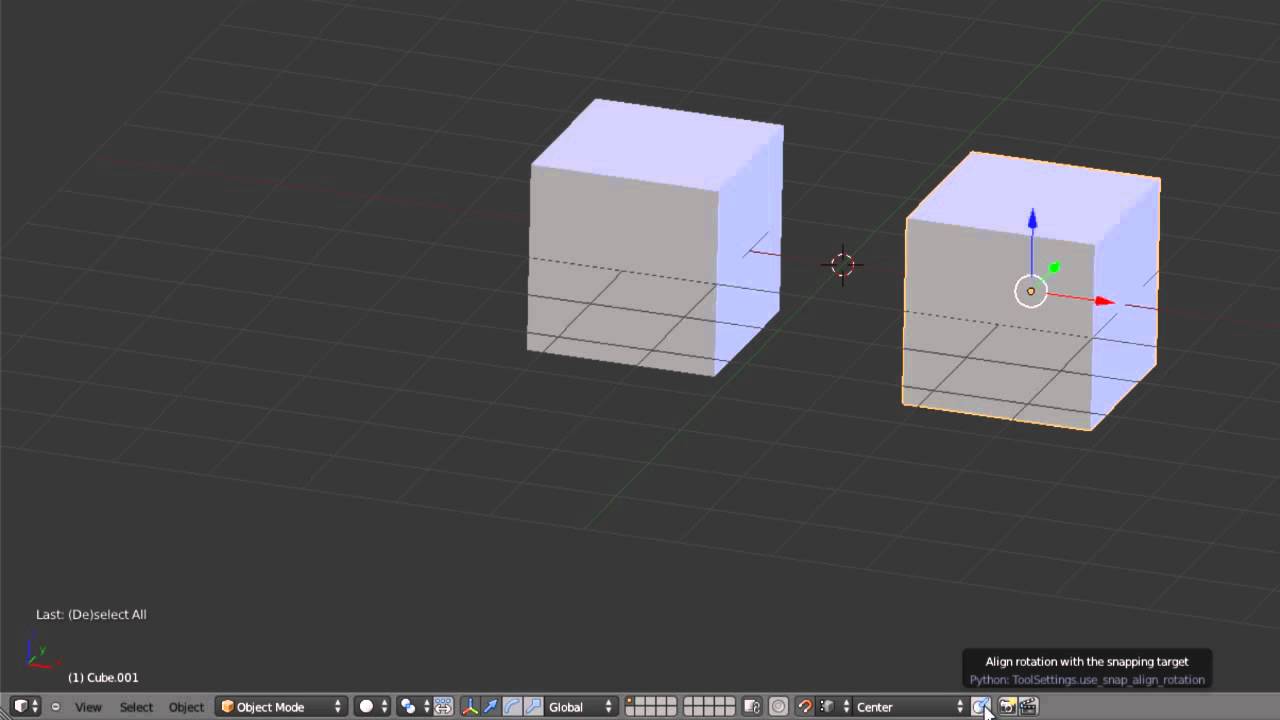Click the green Y-axis manipulator handle
This screenshot has width=1280, height=720.
point(1054,268)
